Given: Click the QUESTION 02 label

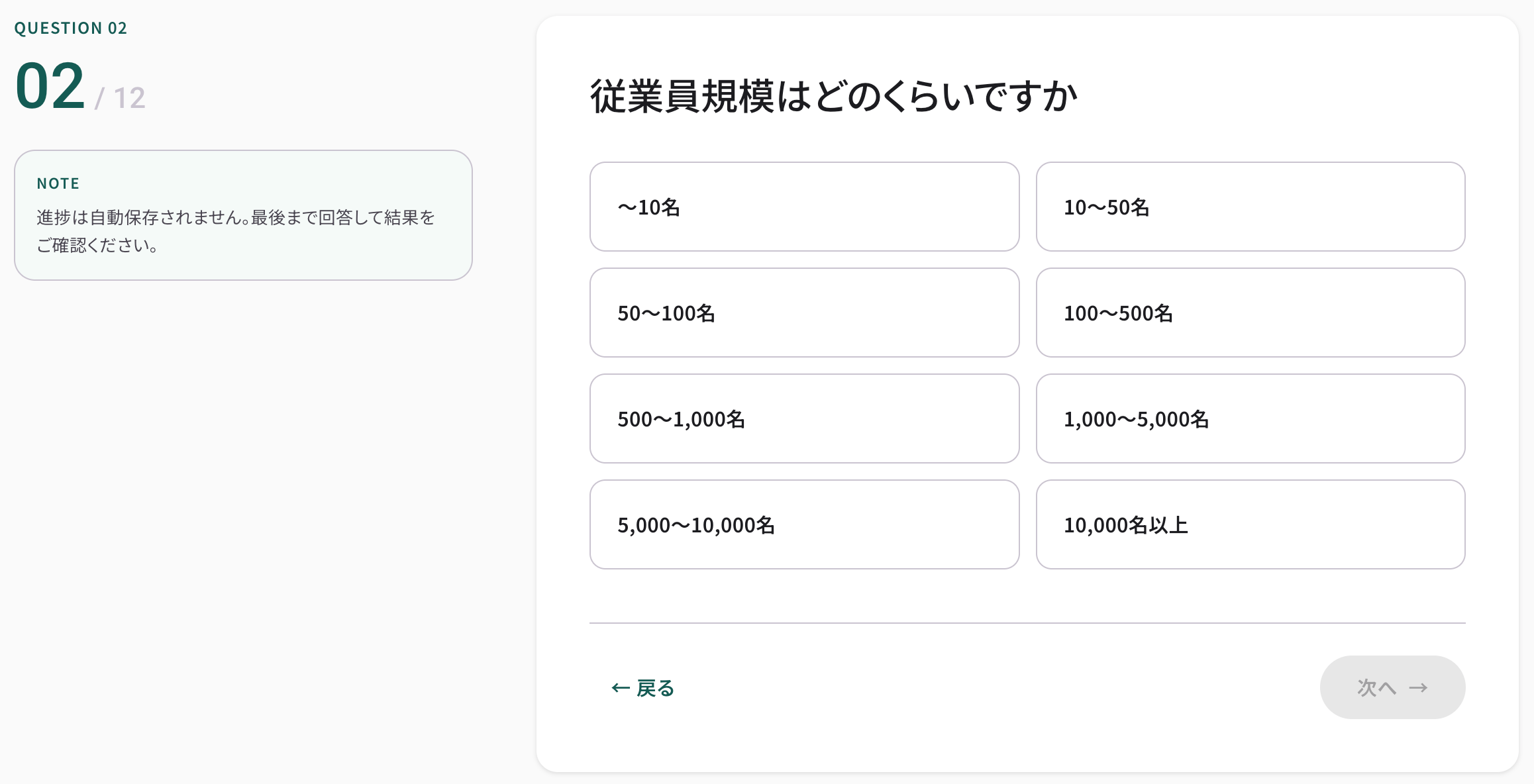Looking at the screenshot, I should [x=71, y=28].
